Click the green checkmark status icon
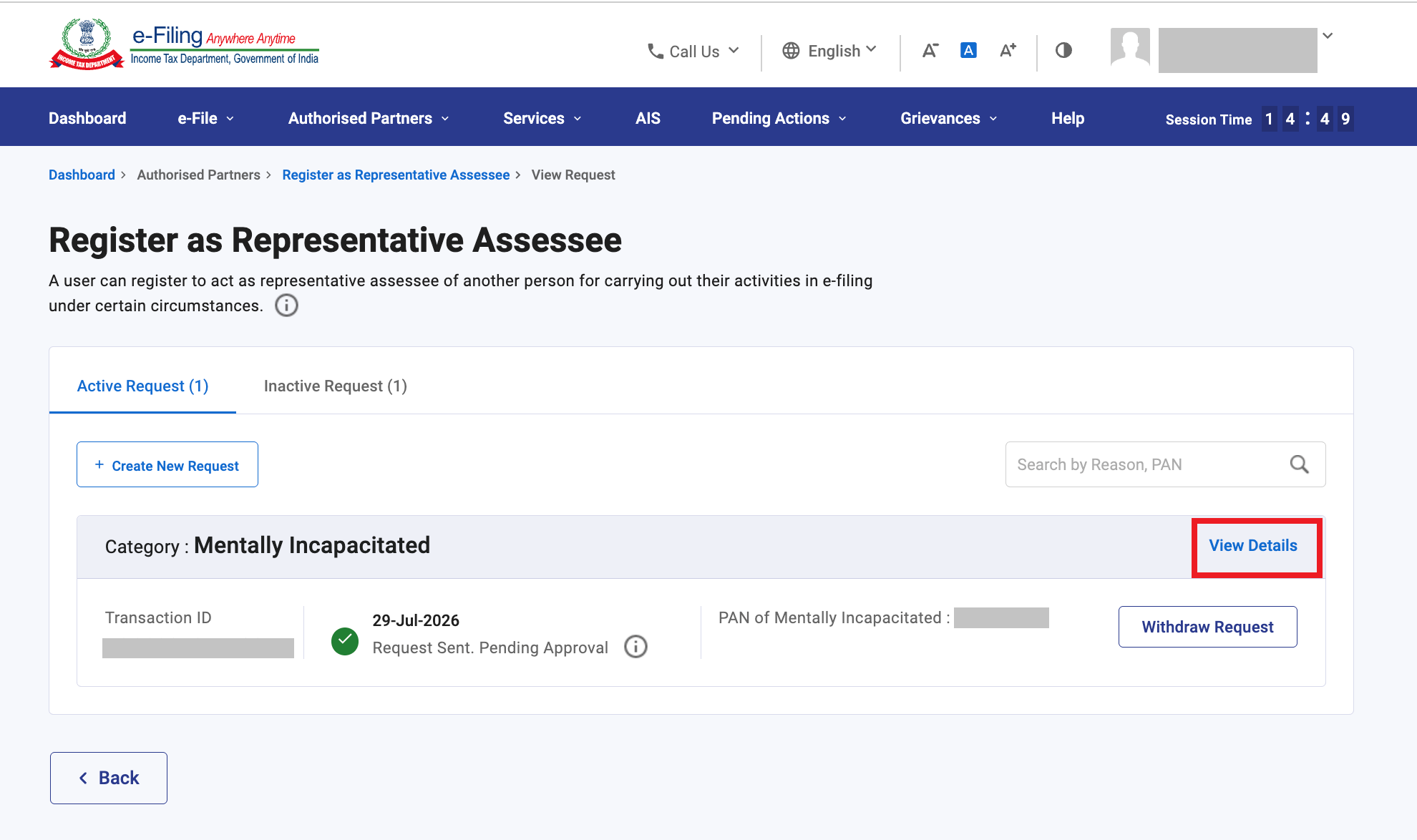Viewport: 1417px width, 840px height. point(345,641)
